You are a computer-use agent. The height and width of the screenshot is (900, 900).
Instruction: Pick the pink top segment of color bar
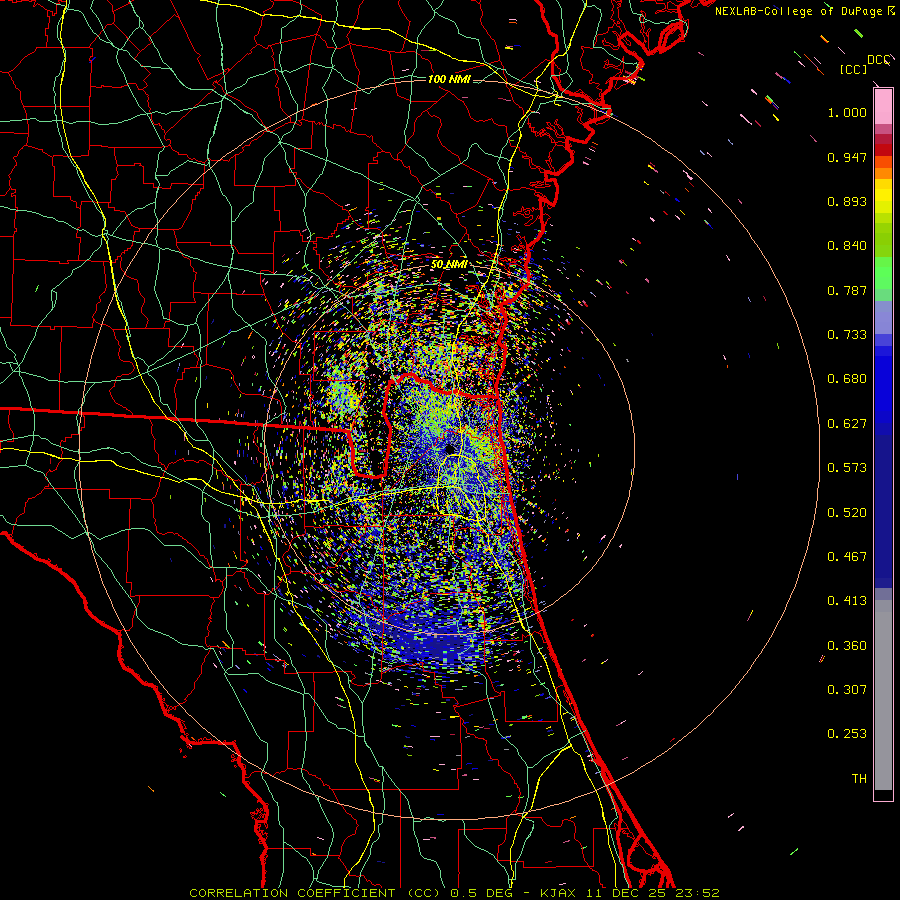(x=883, y=107)
